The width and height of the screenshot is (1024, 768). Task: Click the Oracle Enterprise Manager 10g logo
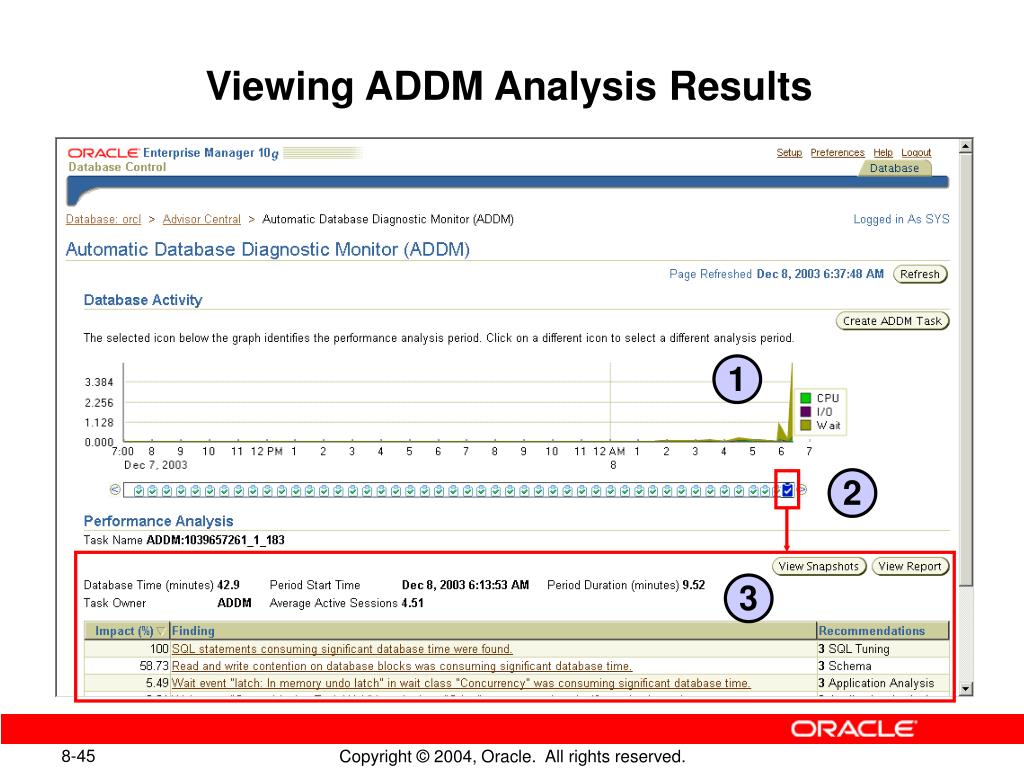click(x=173, y=153)
